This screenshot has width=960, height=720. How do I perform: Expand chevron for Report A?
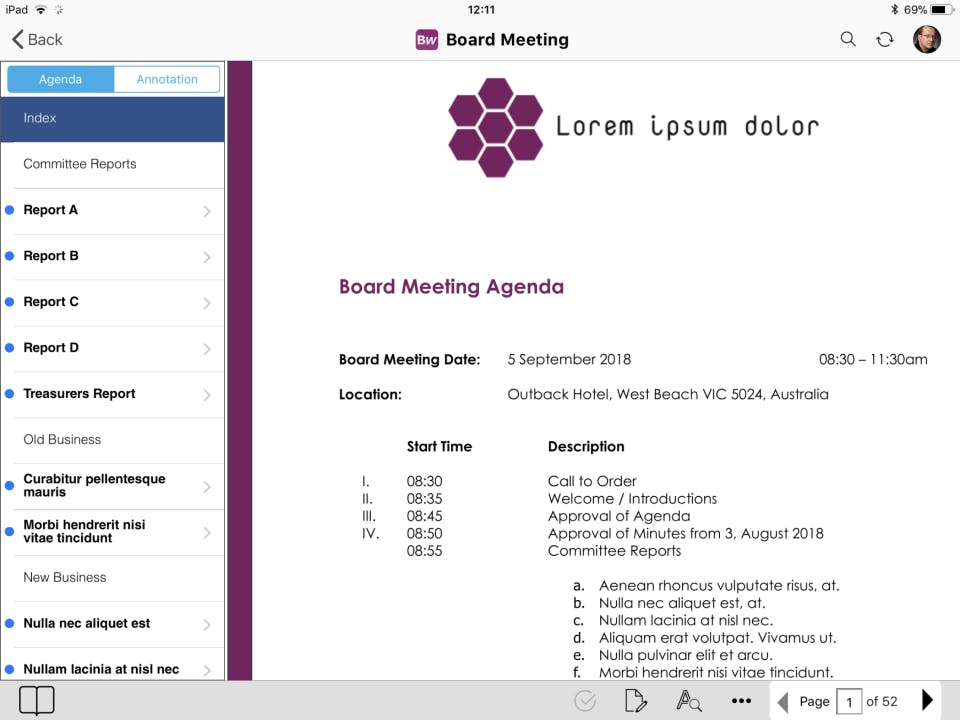(207, 211)
